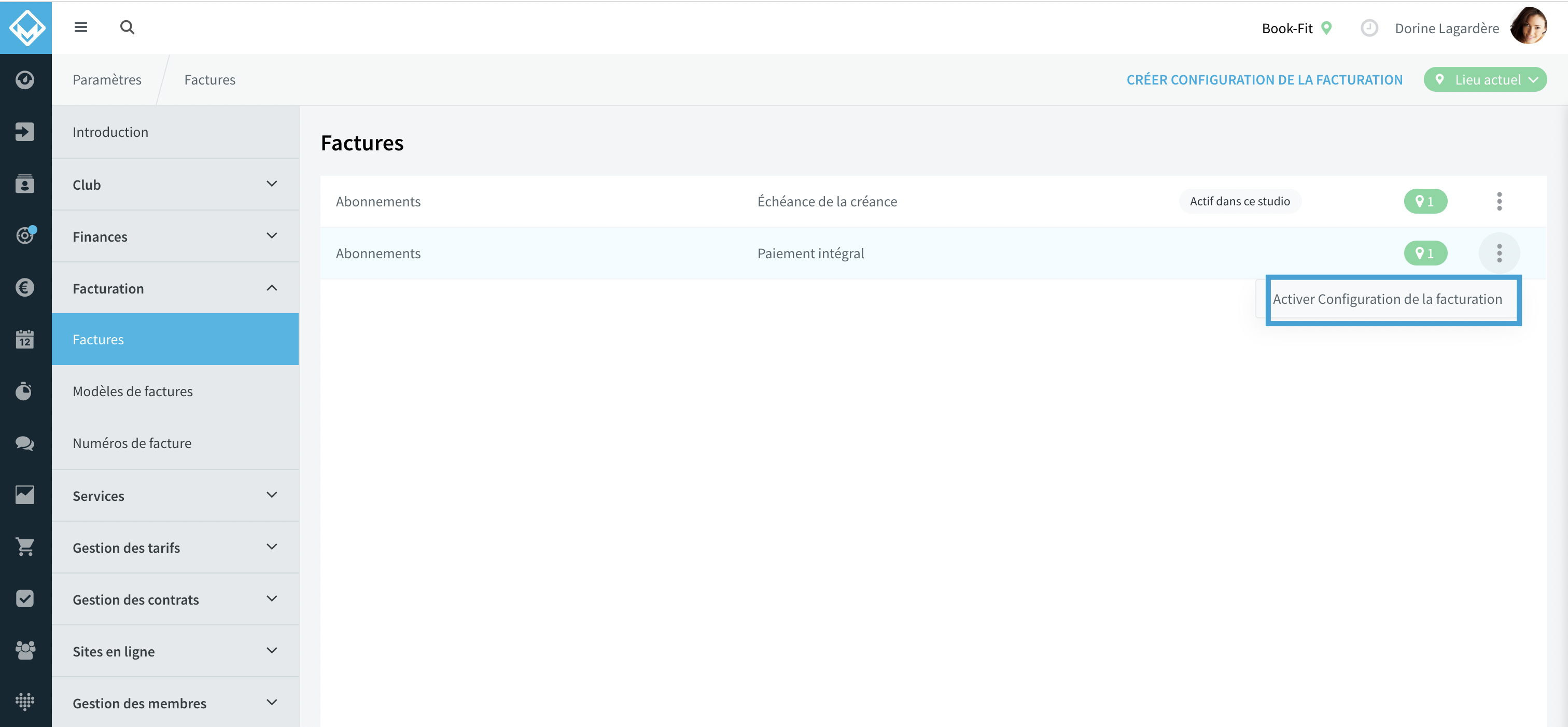
Task: Open the shopping cart sidebar icon
Action: tap(25, 547)
